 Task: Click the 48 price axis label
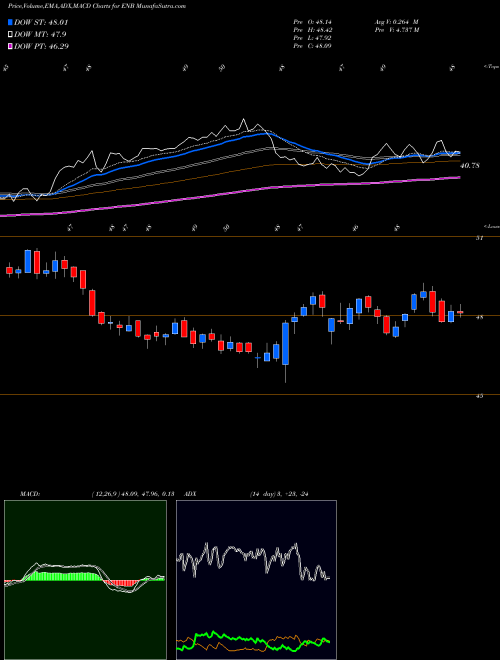(x=480, y=318)
